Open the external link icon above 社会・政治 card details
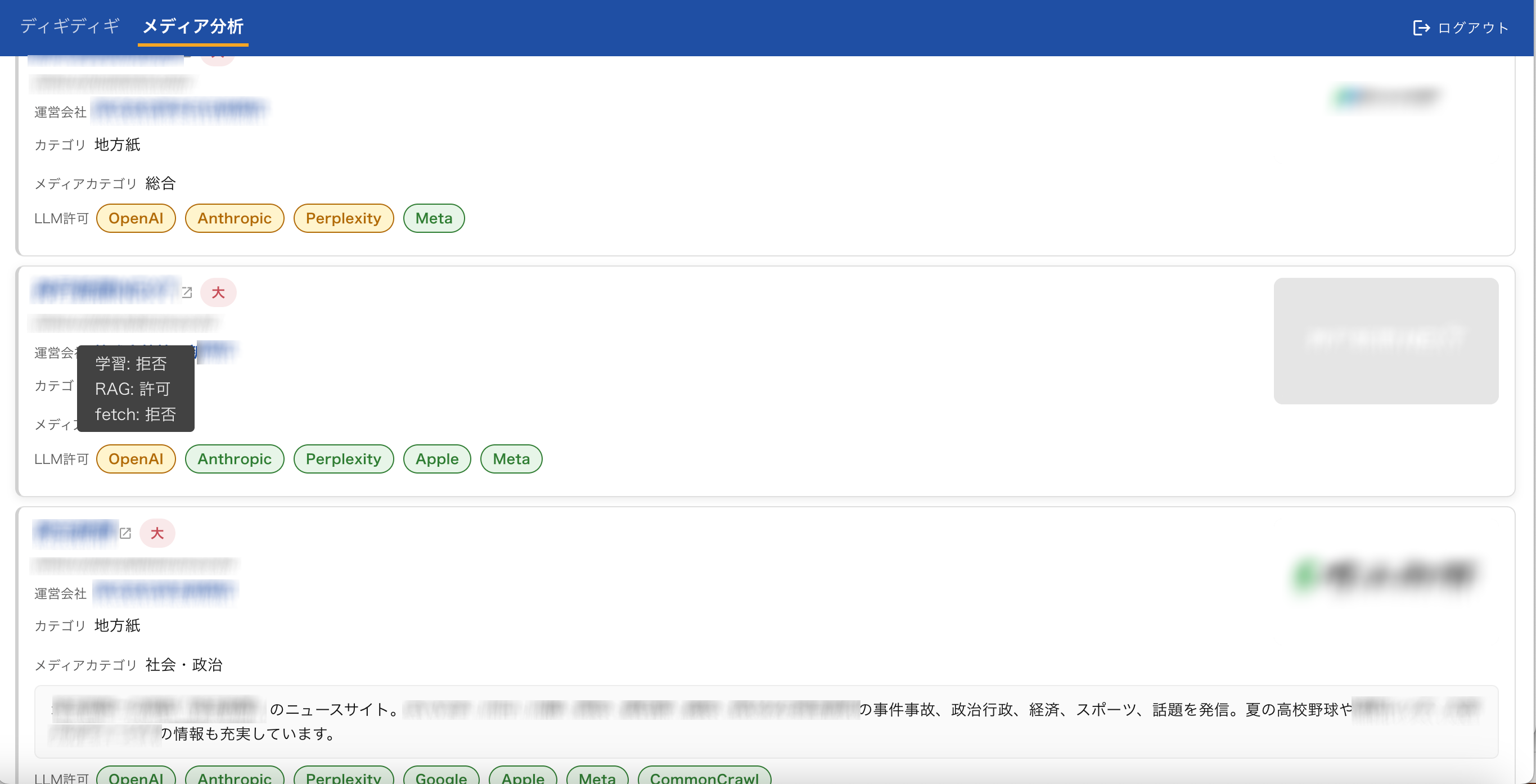The image size is (1536, 784). click(x=125, y=533)
